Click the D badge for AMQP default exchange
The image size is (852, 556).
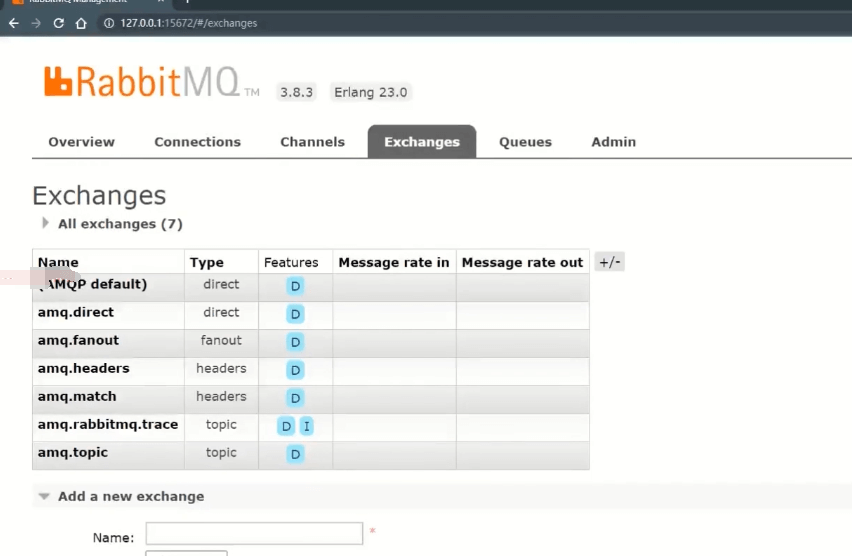tap(295, 286)
